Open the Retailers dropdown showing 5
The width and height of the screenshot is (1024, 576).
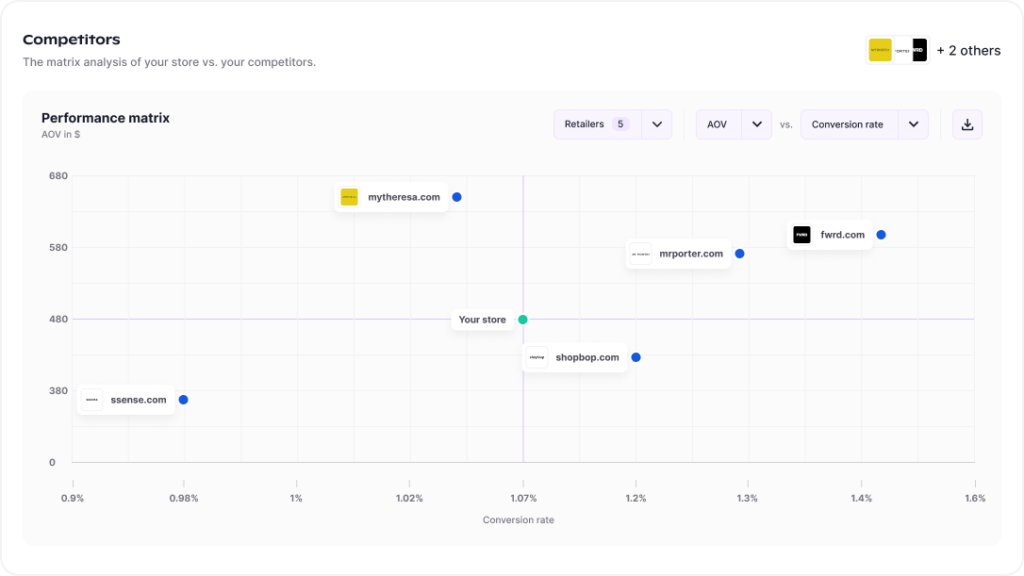tap(612, 124)
